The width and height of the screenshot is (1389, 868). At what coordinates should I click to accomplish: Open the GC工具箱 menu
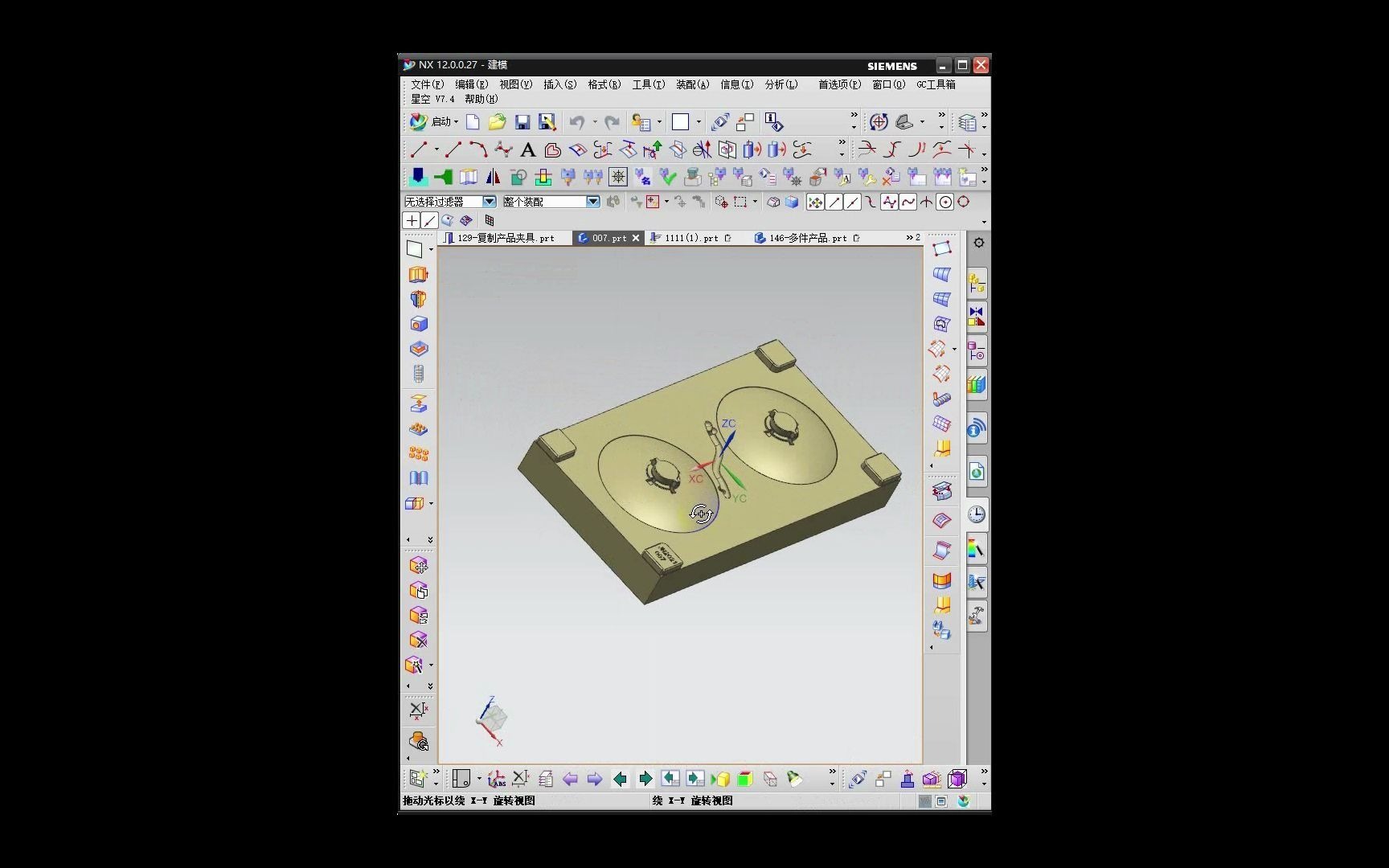[936, 84]
